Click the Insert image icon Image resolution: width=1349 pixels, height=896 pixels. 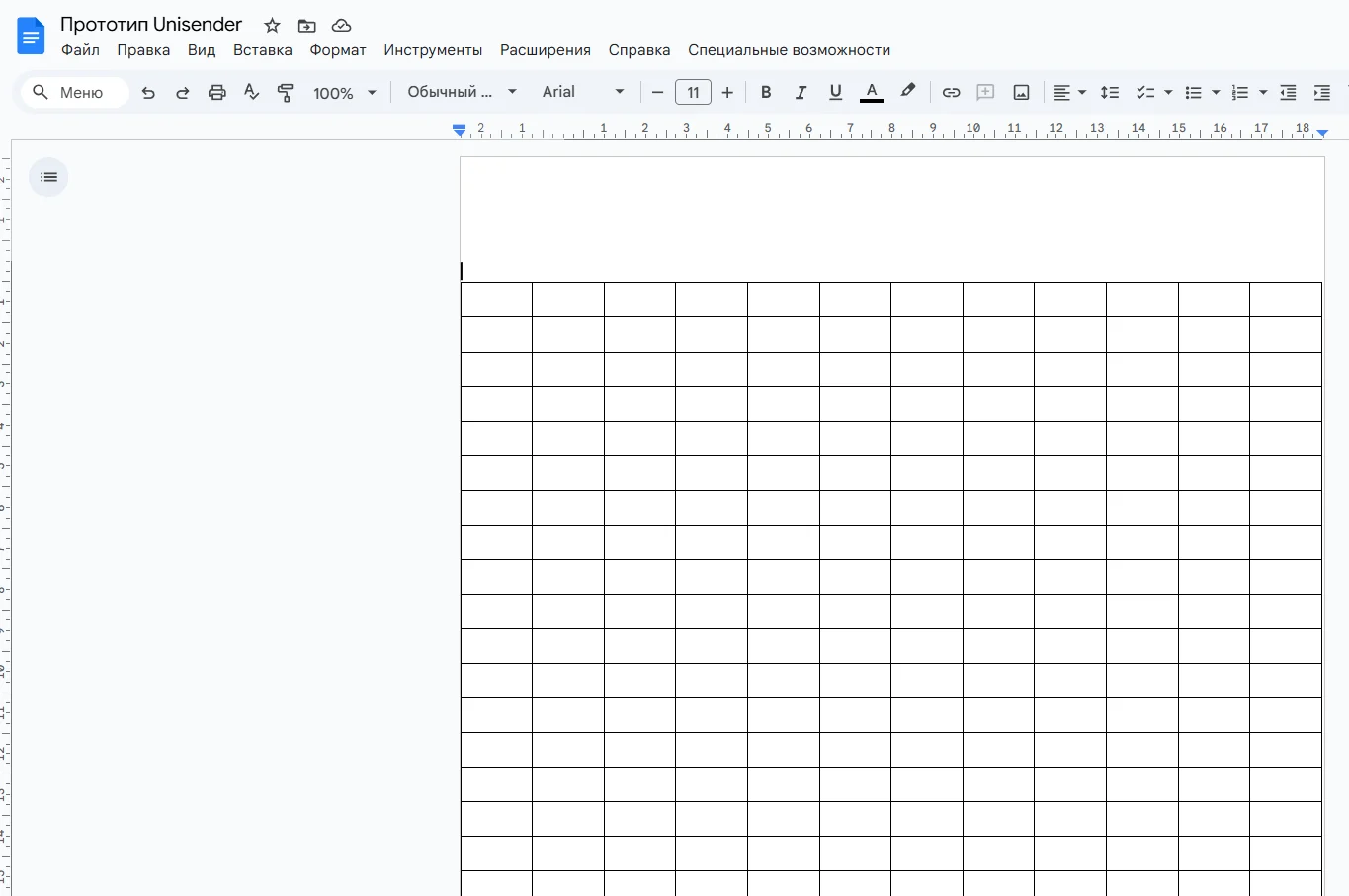click(1021, 92)
